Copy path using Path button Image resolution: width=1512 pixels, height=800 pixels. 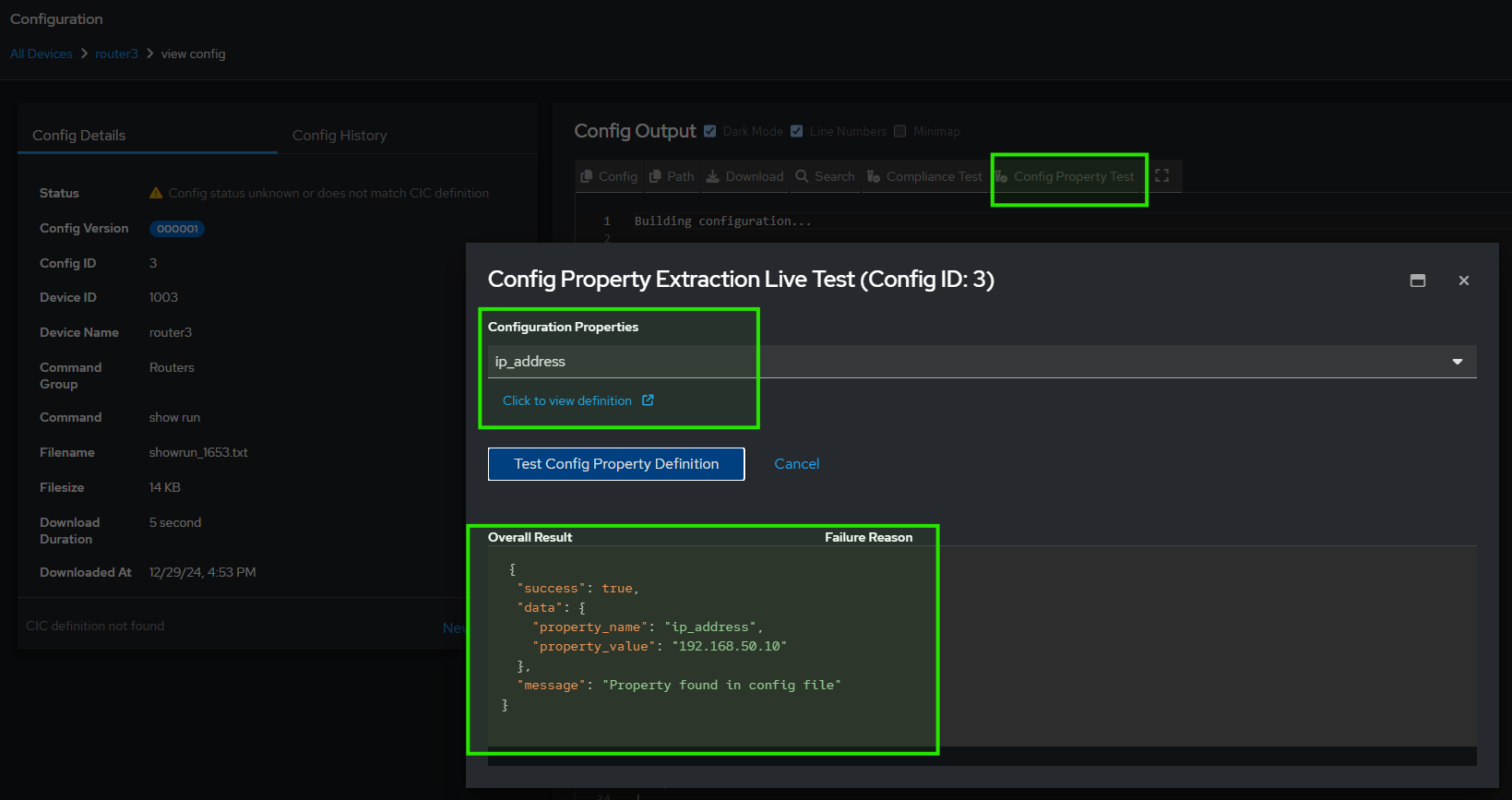click(x=671, y=176)
